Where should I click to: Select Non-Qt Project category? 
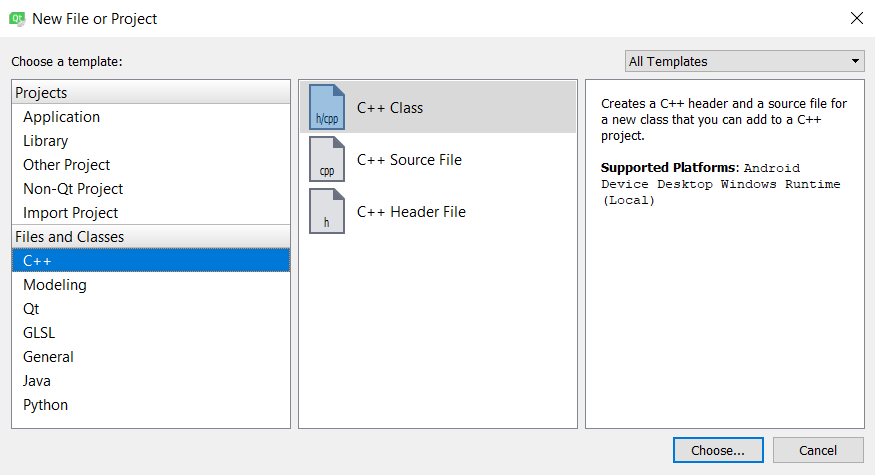[x=73, y=189]
